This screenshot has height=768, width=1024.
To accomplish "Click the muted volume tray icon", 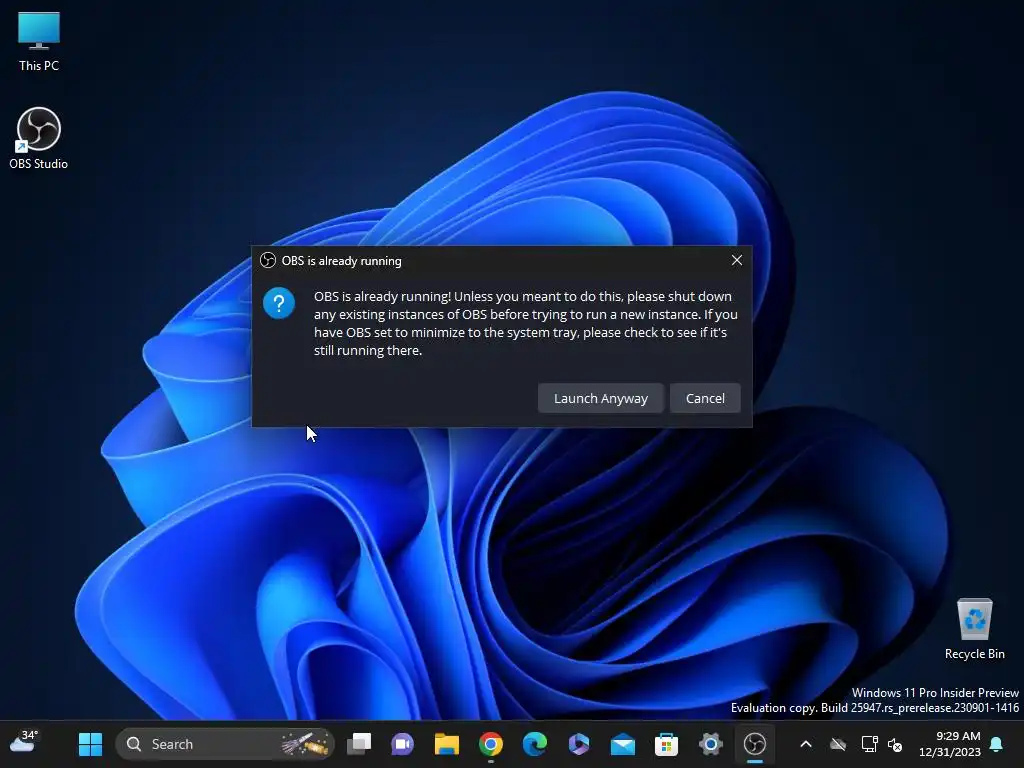I will [x=895, y=744].
